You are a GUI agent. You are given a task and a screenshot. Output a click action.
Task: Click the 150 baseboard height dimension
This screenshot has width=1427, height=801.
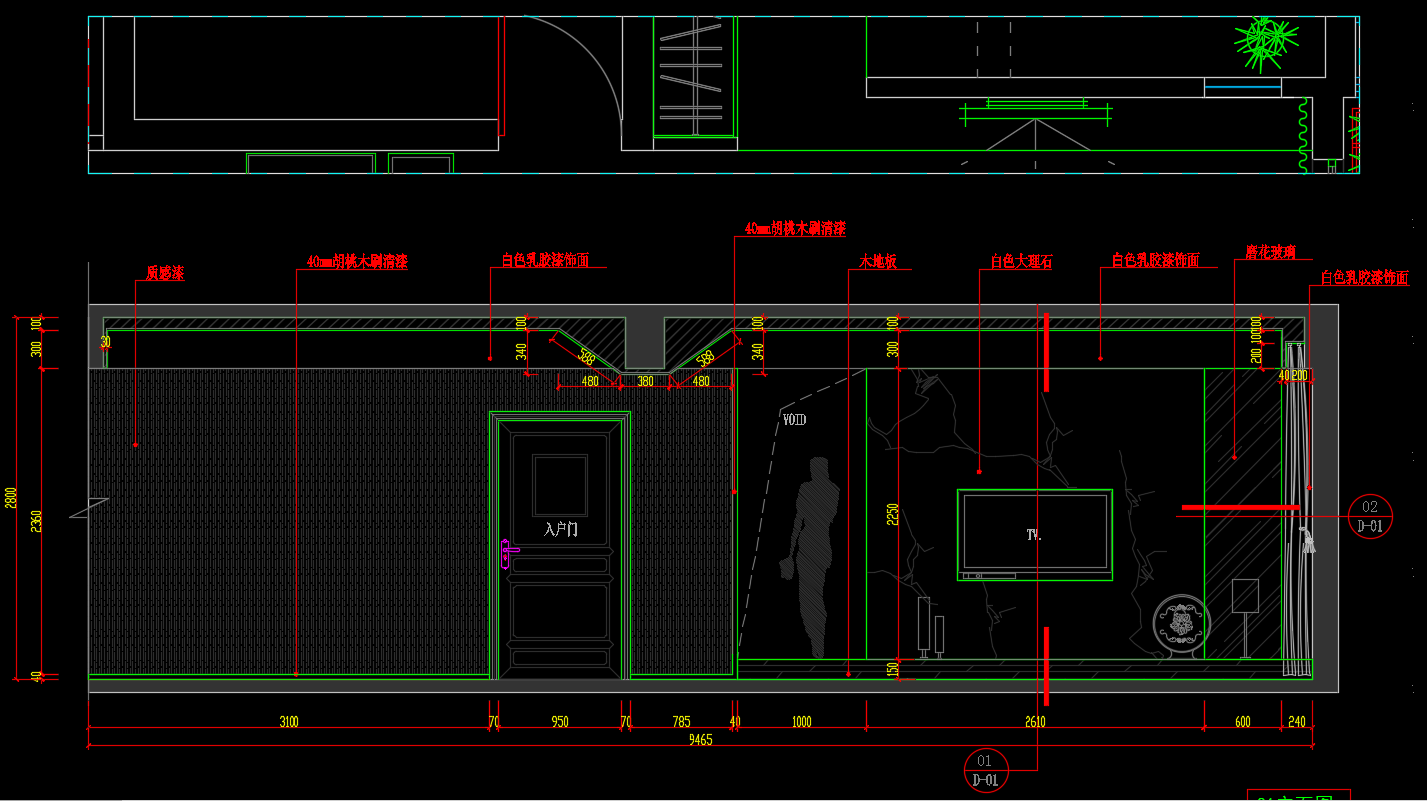pos(893,669)
